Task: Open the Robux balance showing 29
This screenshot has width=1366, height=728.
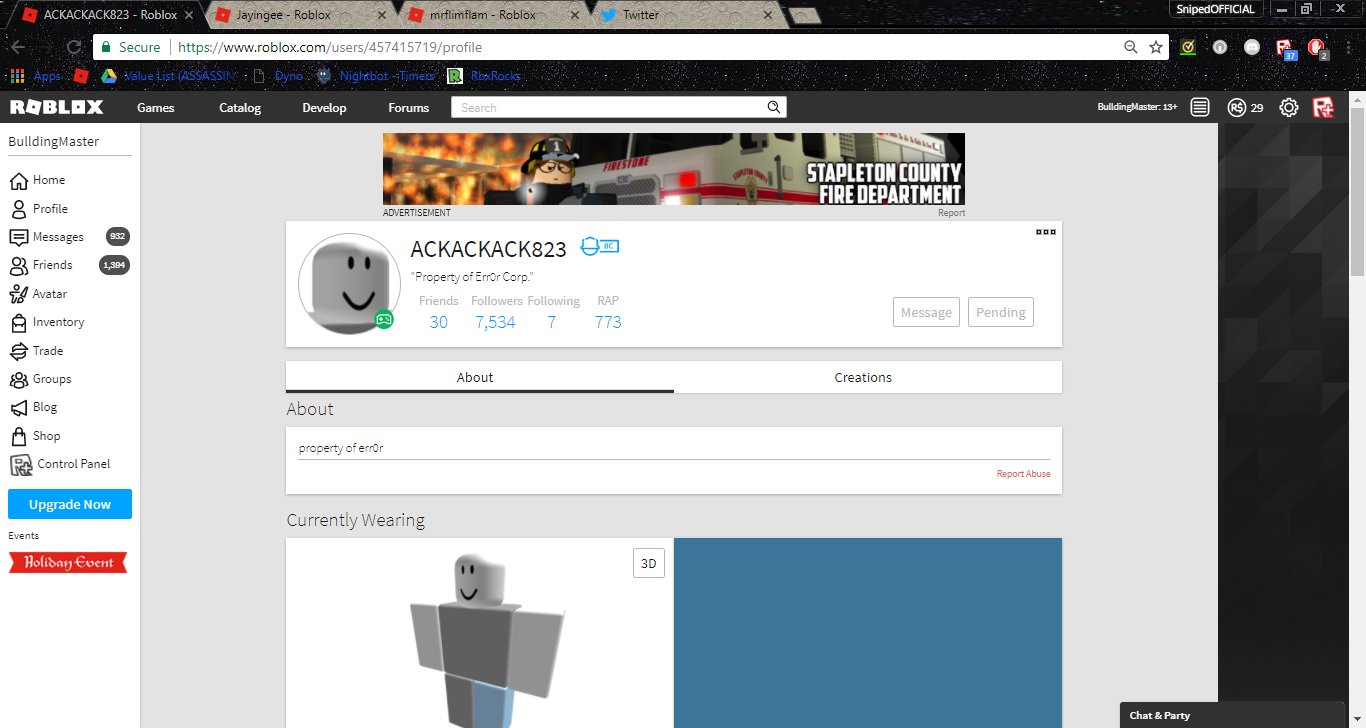Action: tap(1246, 107)
